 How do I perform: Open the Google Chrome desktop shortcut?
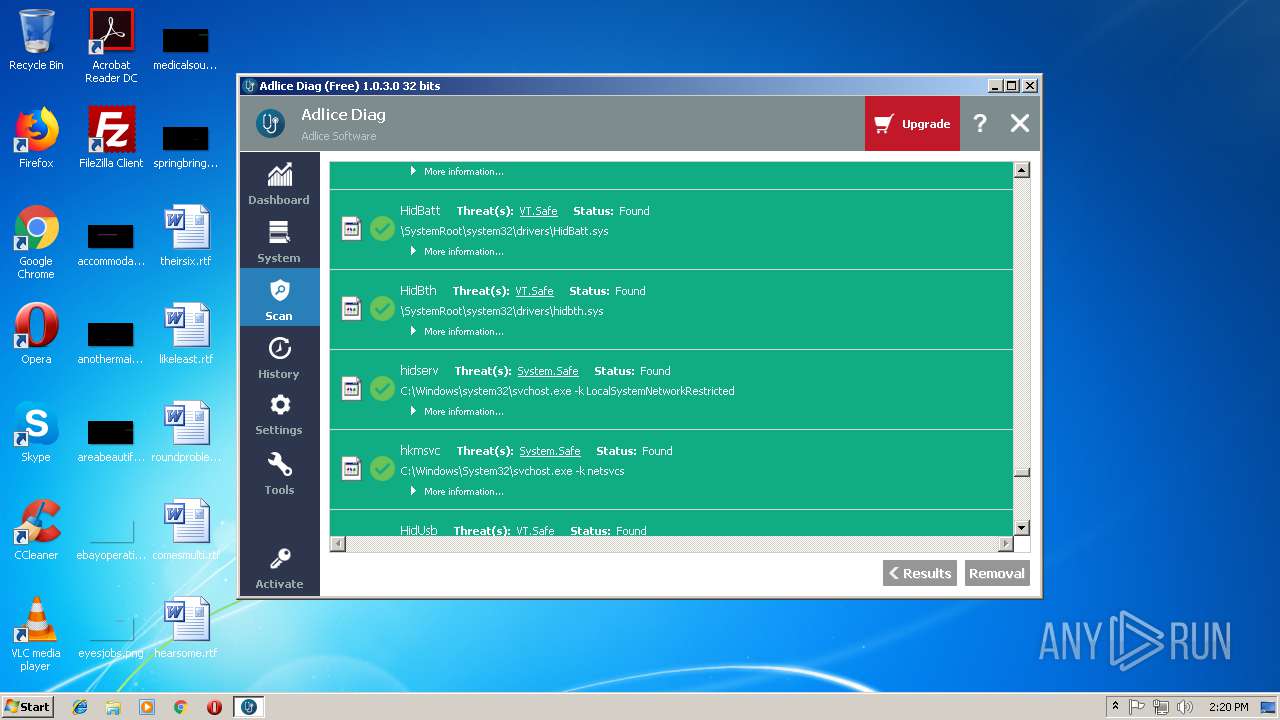36,242
